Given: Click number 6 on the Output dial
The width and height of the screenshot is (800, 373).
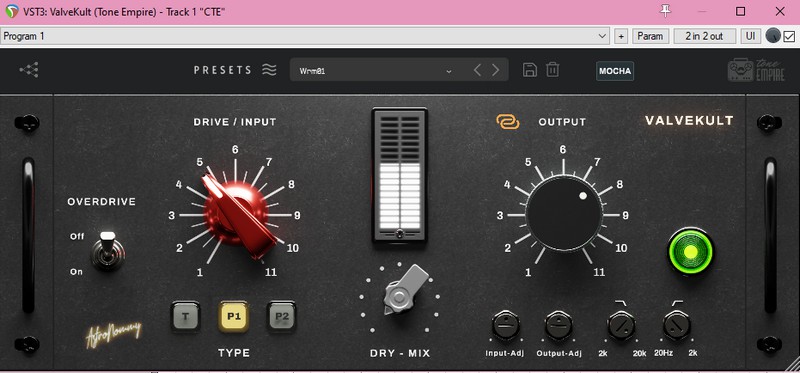Looking at the screenshot, I should click(x=563, y=150).
